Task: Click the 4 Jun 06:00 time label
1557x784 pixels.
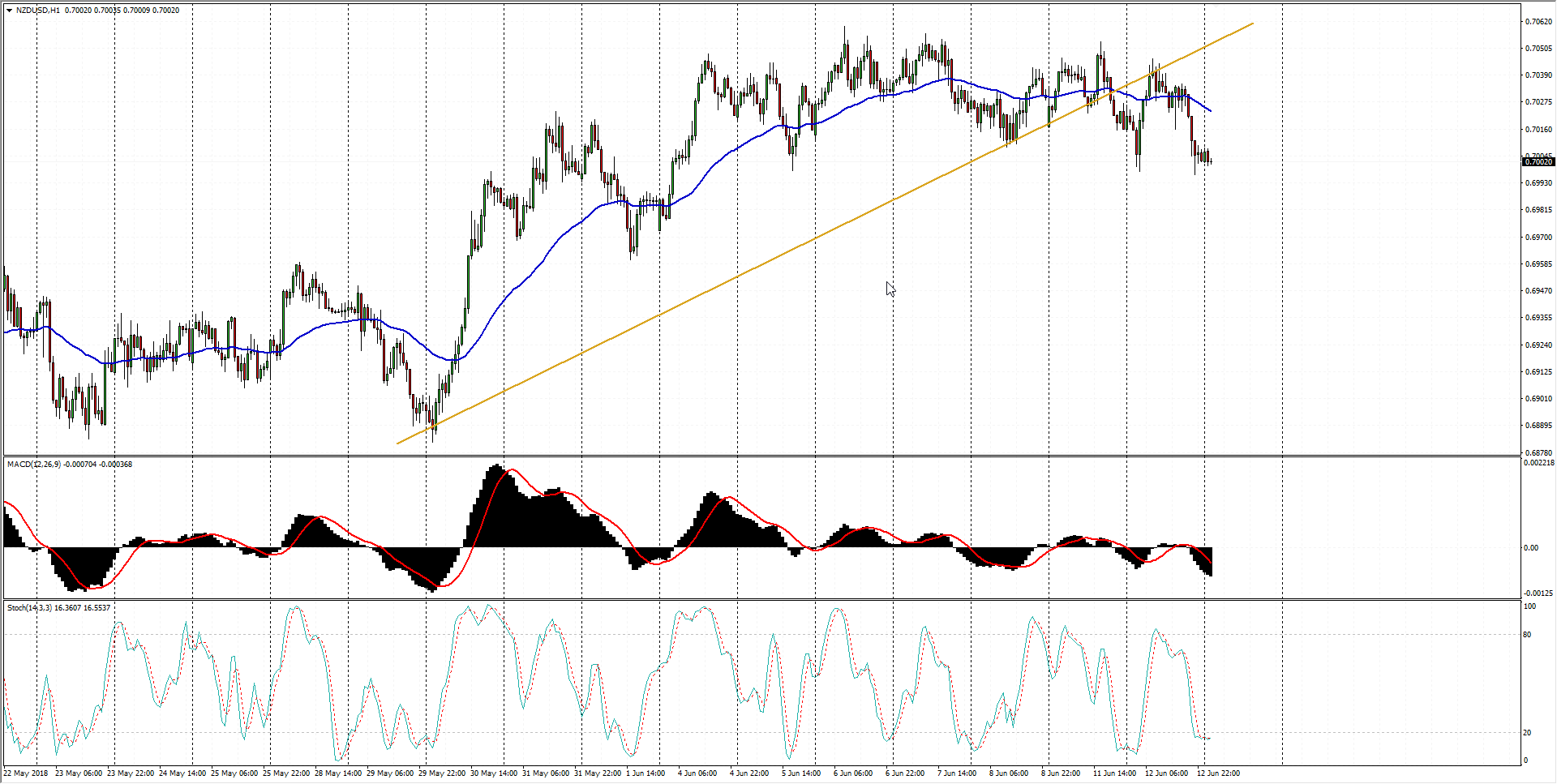Action: pos(697,773)
